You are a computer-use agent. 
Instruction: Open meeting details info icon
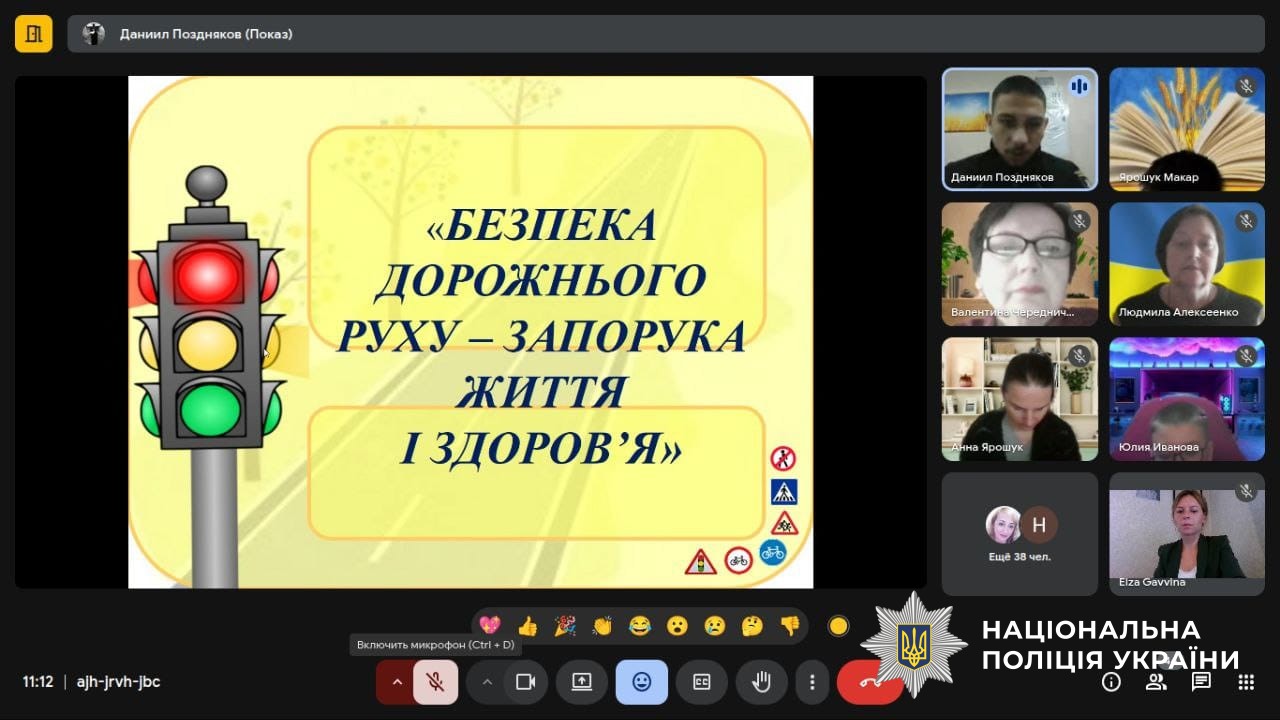1111,682
